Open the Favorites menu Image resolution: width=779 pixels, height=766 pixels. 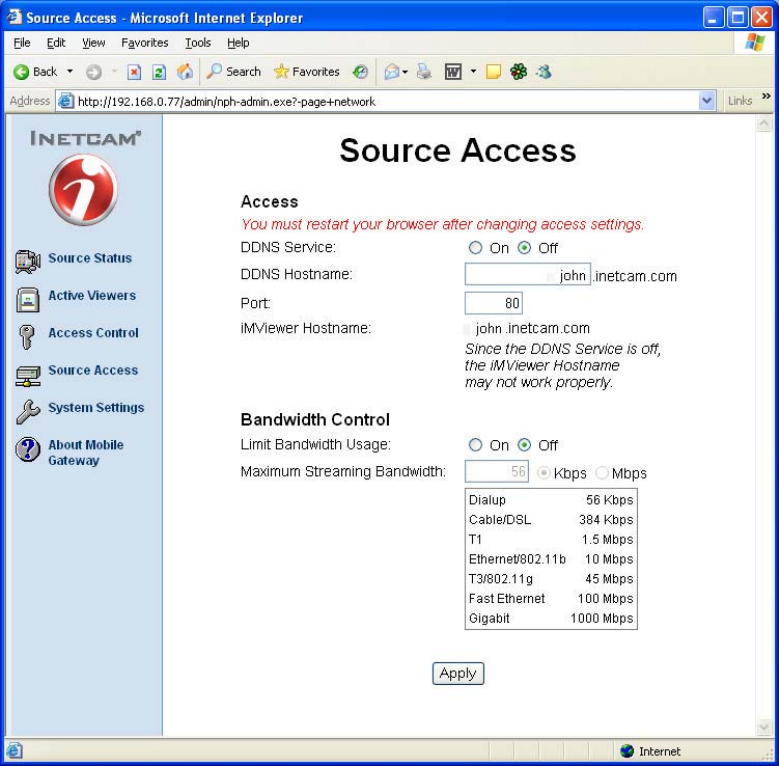[x=145, y=43]
